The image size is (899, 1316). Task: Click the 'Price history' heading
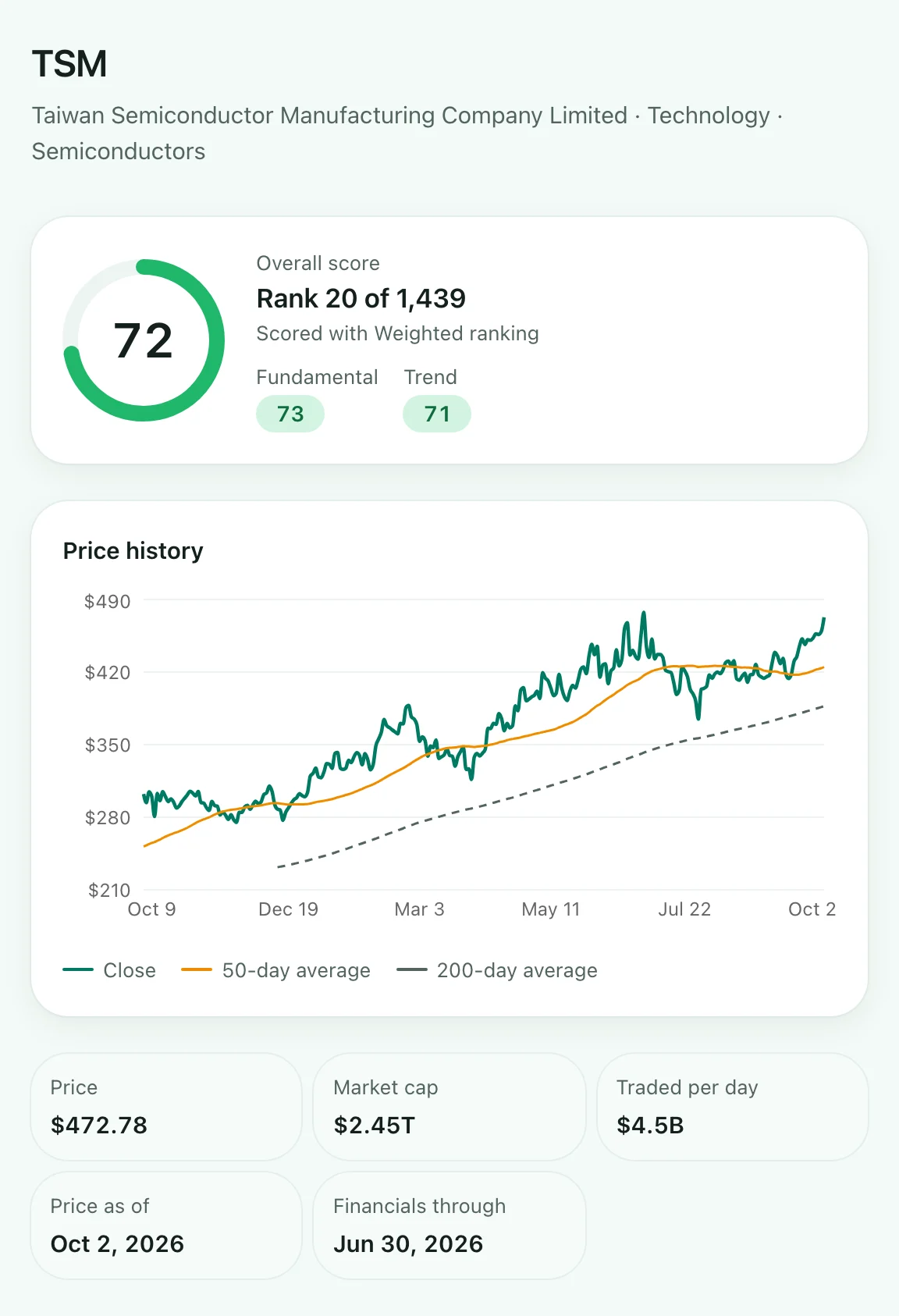coord(133,551)
